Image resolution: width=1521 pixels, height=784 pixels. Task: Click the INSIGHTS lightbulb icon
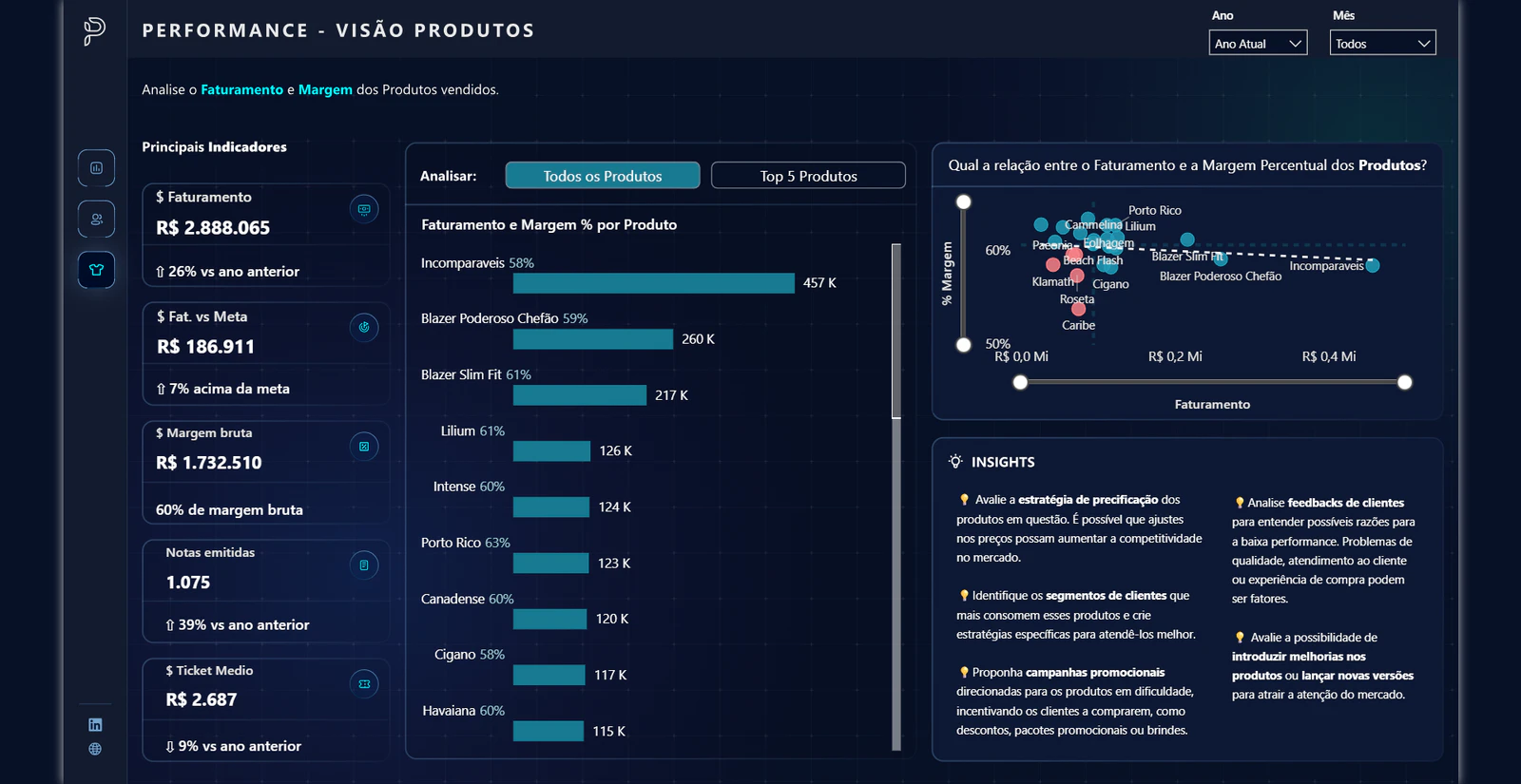pos(955,462)
